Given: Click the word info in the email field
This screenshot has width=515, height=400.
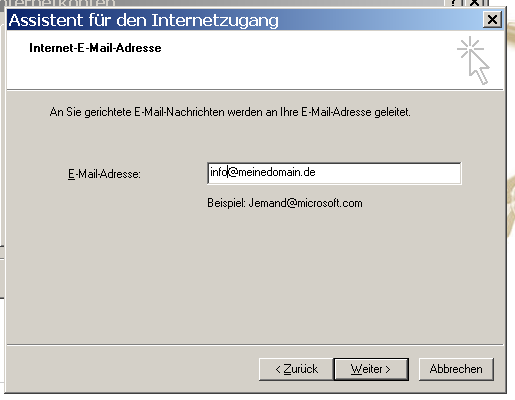Looking at the screenshot, I should coord(218,172).
